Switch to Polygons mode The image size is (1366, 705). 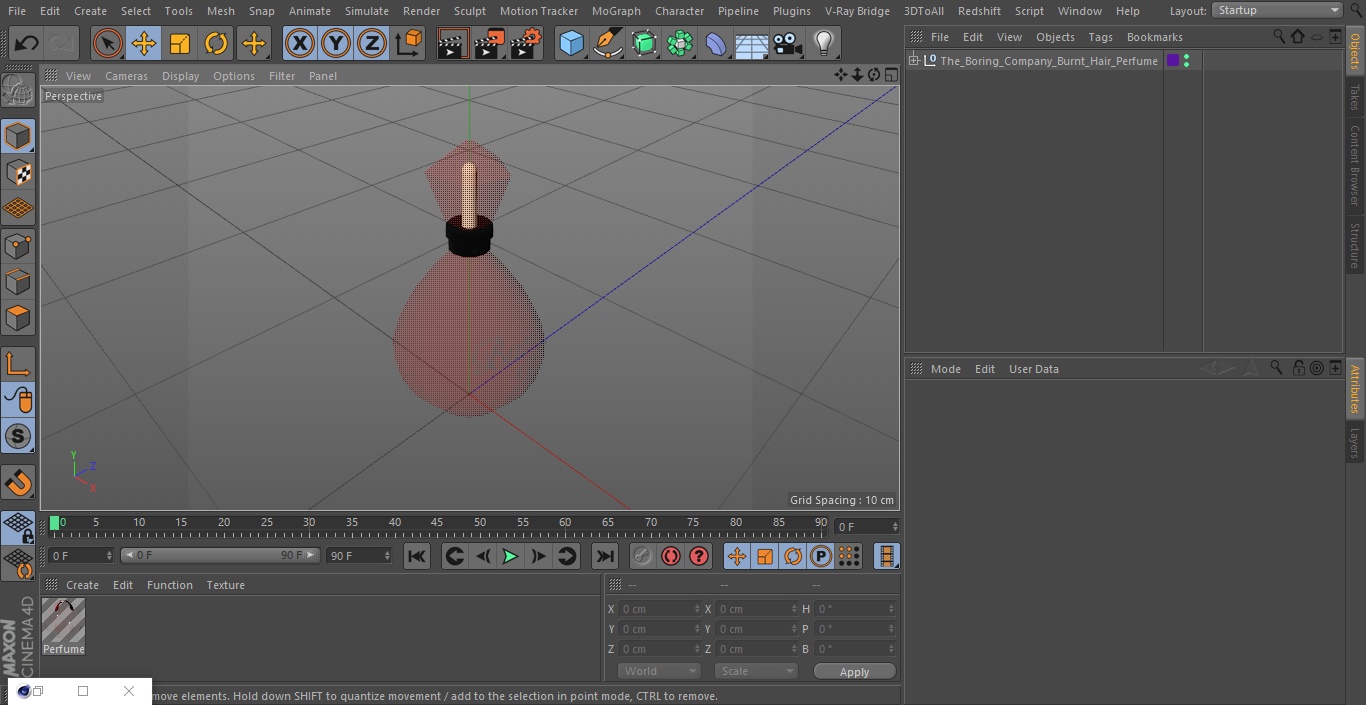pyautogui.click(x=18, y=318)
